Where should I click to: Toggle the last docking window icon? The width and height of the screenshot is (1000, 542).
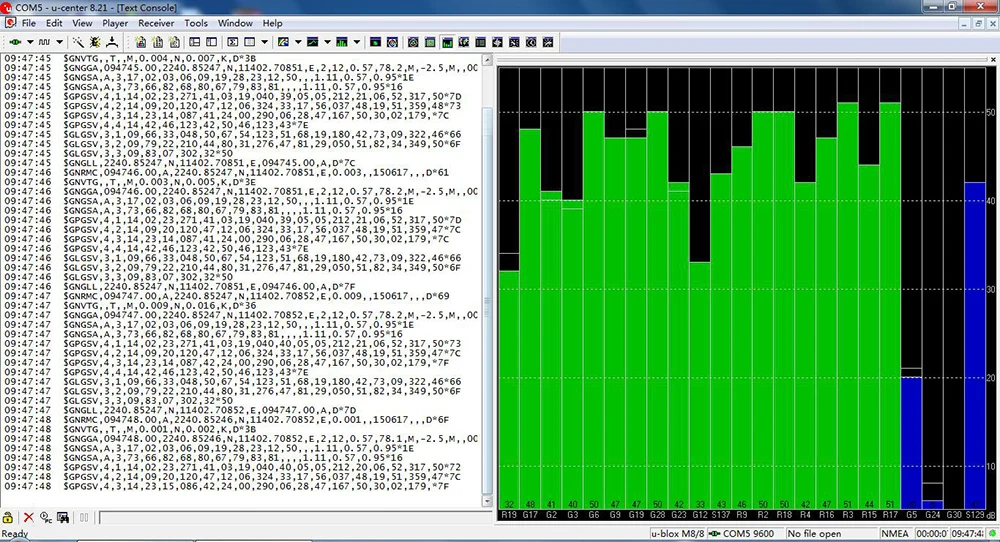(548, 42)
